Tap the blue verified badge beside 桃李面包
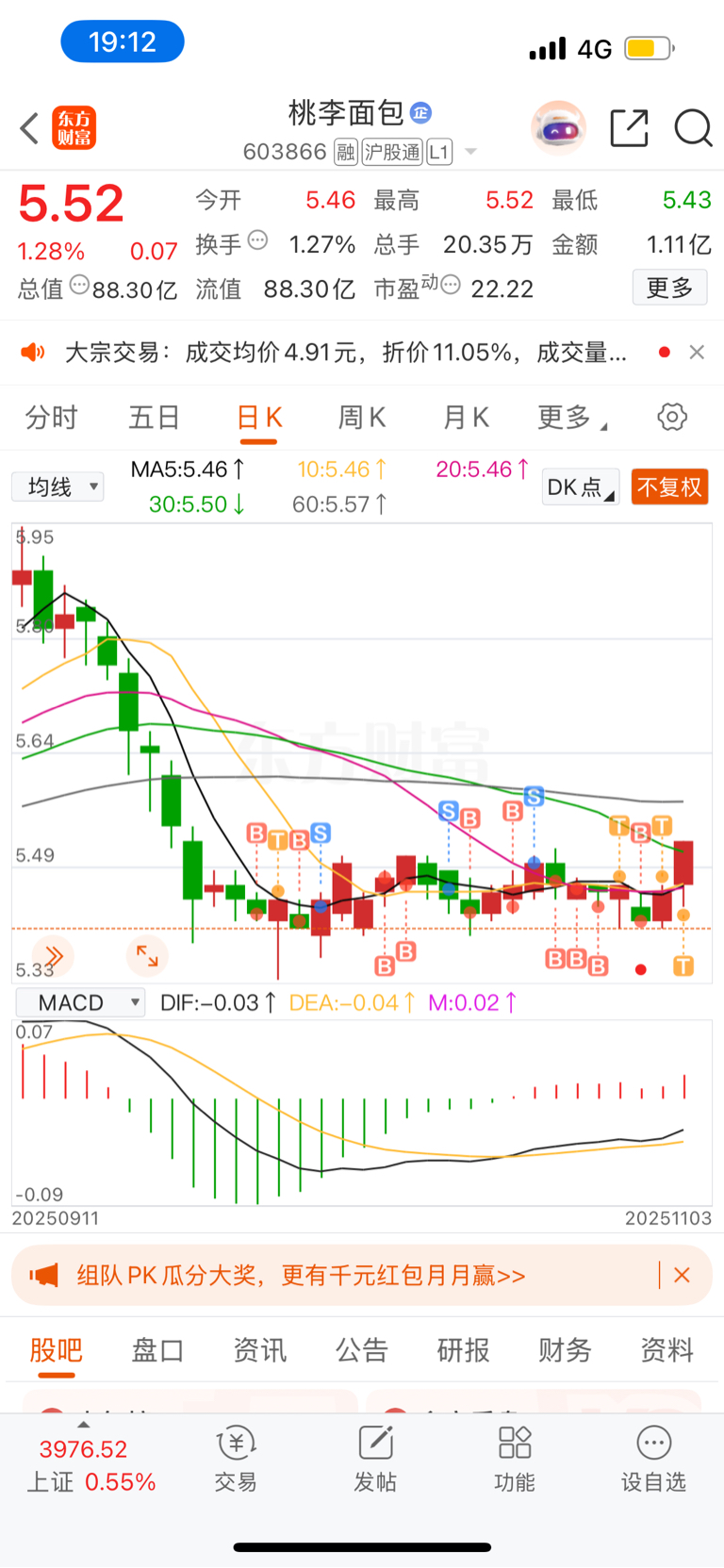This screenshot has width=724, height=1568. 420,113
